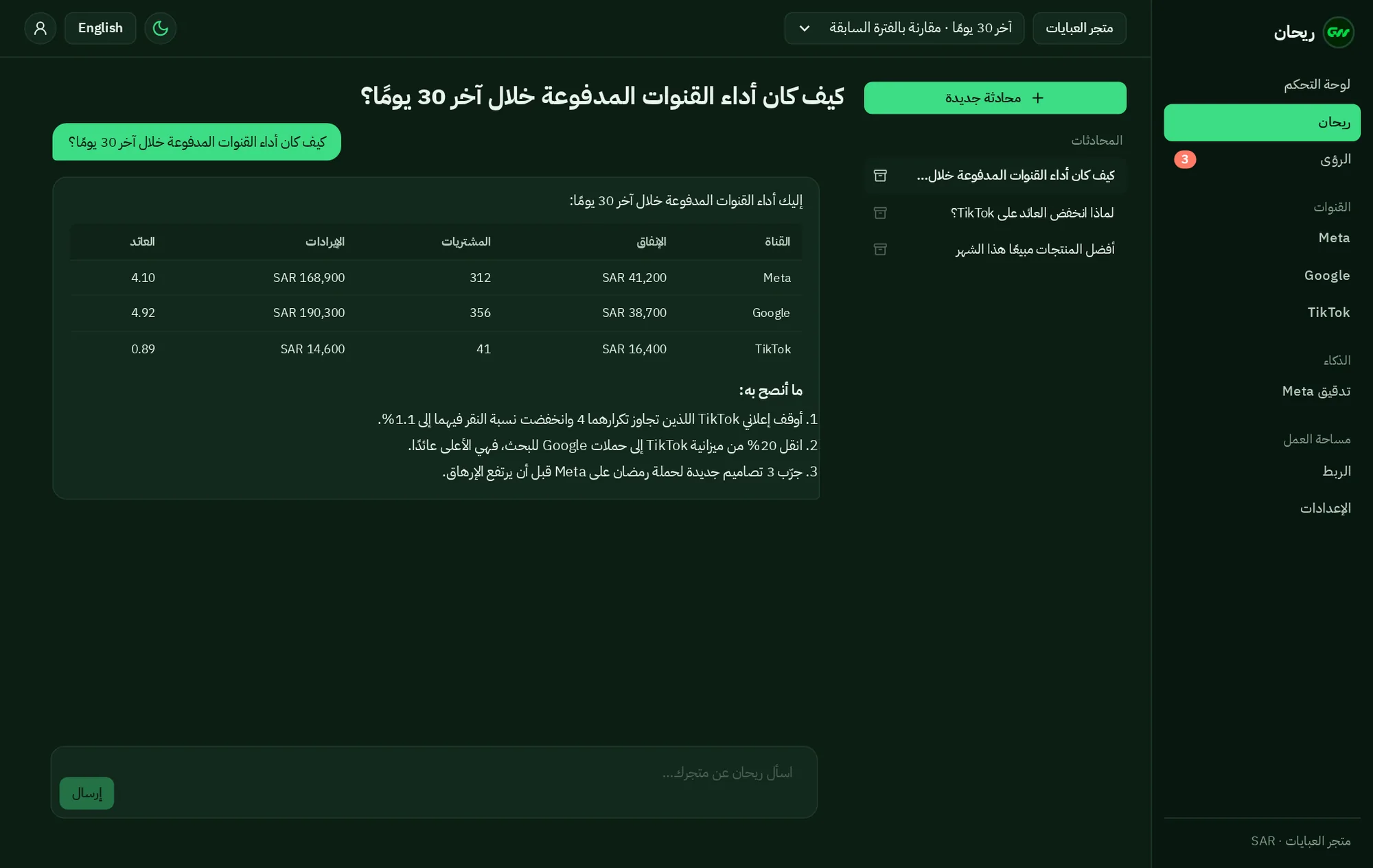Archive the لماذا انخفض العائد على TikTok conversation
The height and width of the screenshot is (868, 1373).
click(880, 213)
